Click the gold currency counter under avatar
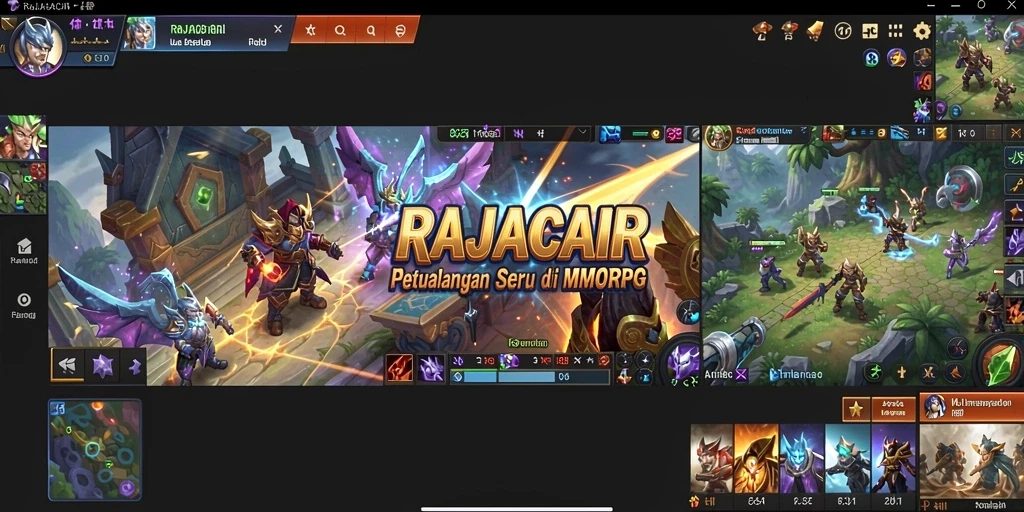 click(x=97, y=58)
